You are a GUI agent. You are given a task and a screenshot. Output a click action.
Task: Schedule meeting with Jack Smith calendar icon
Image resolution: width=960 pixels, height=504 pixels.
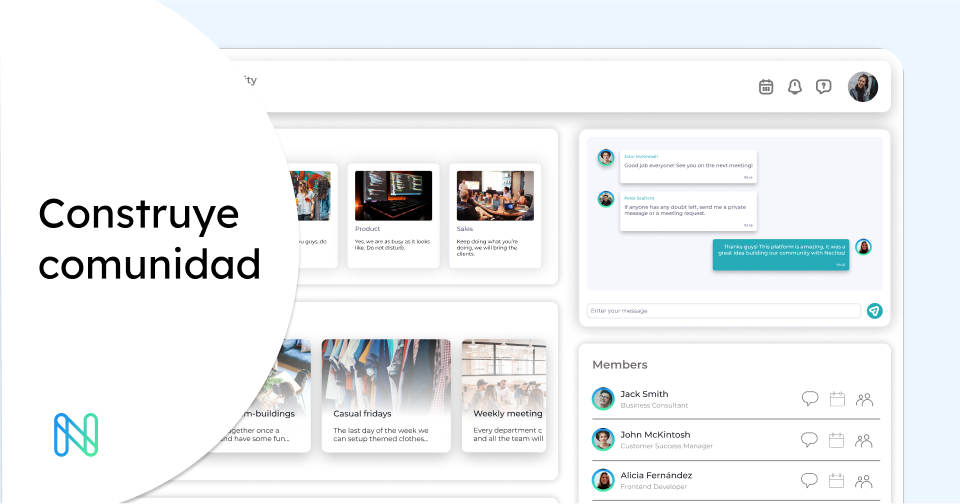[837, 399]
